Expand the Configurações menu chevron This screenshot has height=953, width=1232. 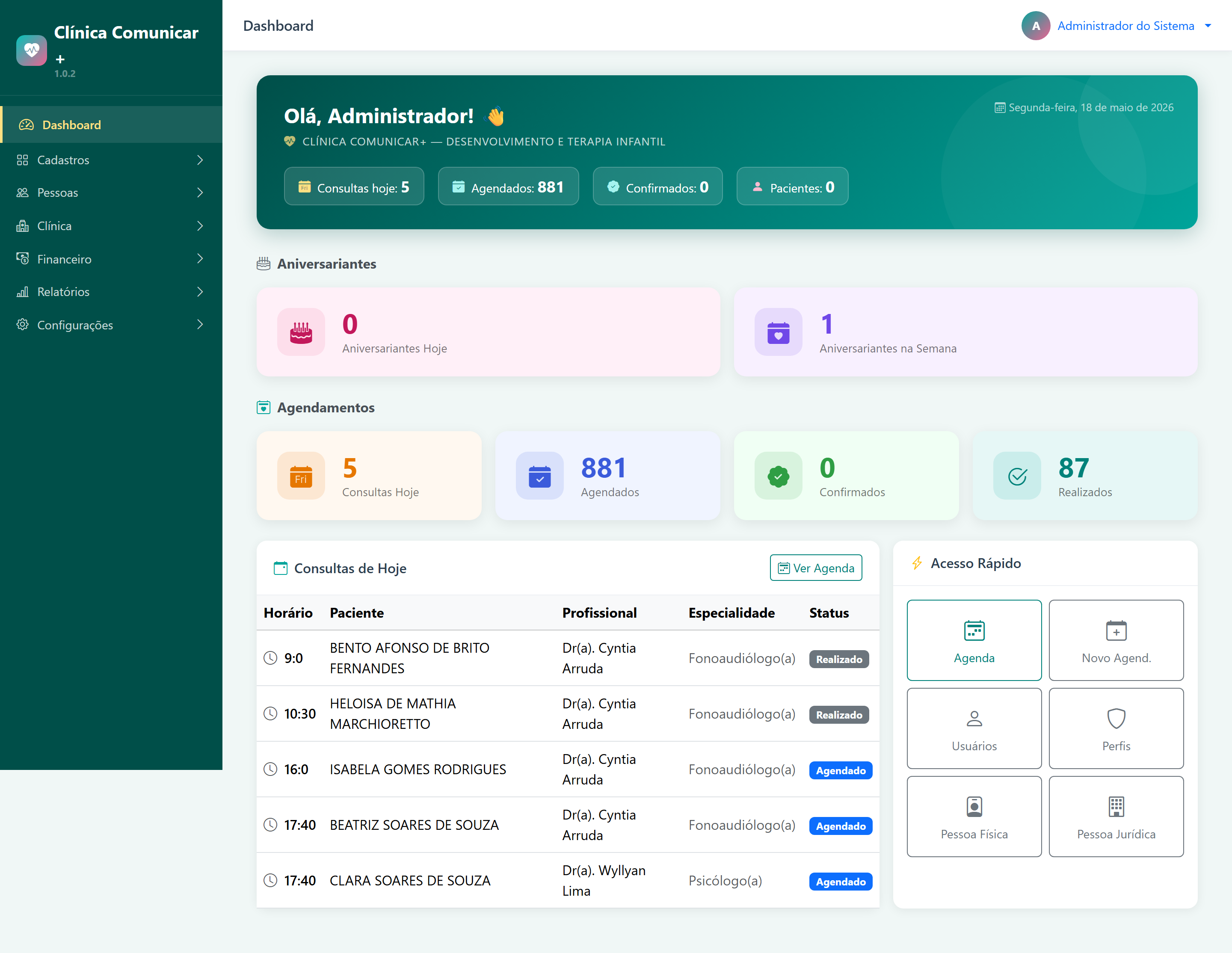click(x=200, y=325)
